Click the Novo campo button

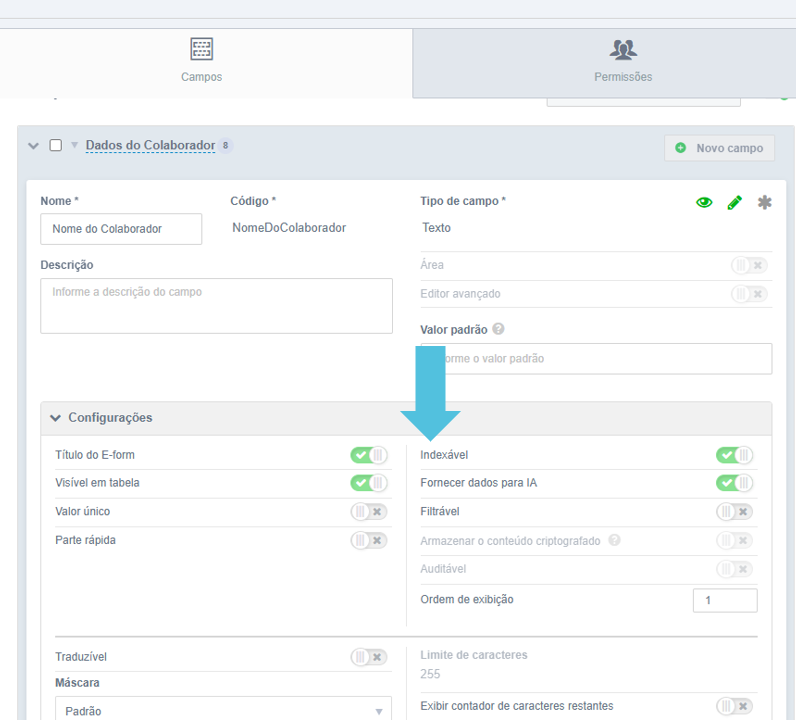(719, 148)
